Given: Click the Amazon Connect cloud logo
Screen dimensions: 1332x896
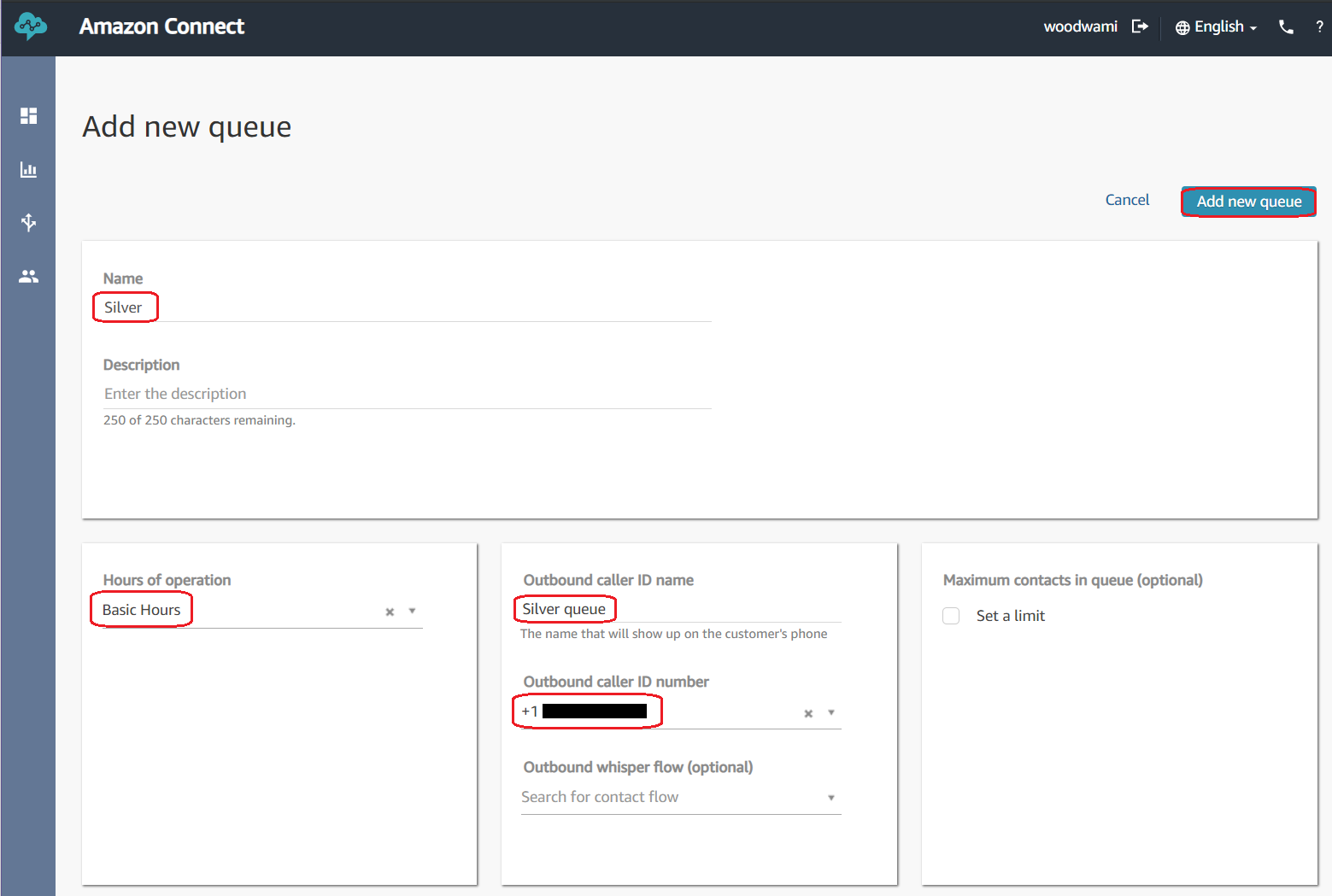Looking at the screenshot, I should coord(31,26).
